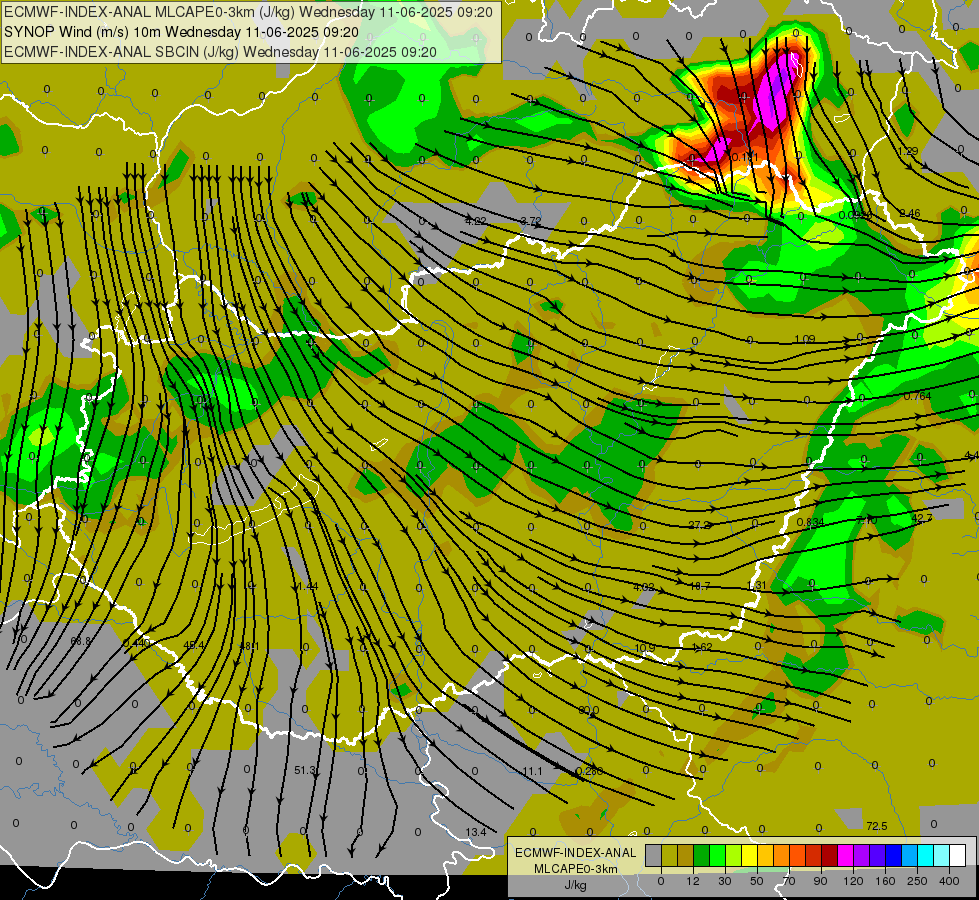Click the legend scale value 90
The image size is (979, 900).
coord(821,881)
